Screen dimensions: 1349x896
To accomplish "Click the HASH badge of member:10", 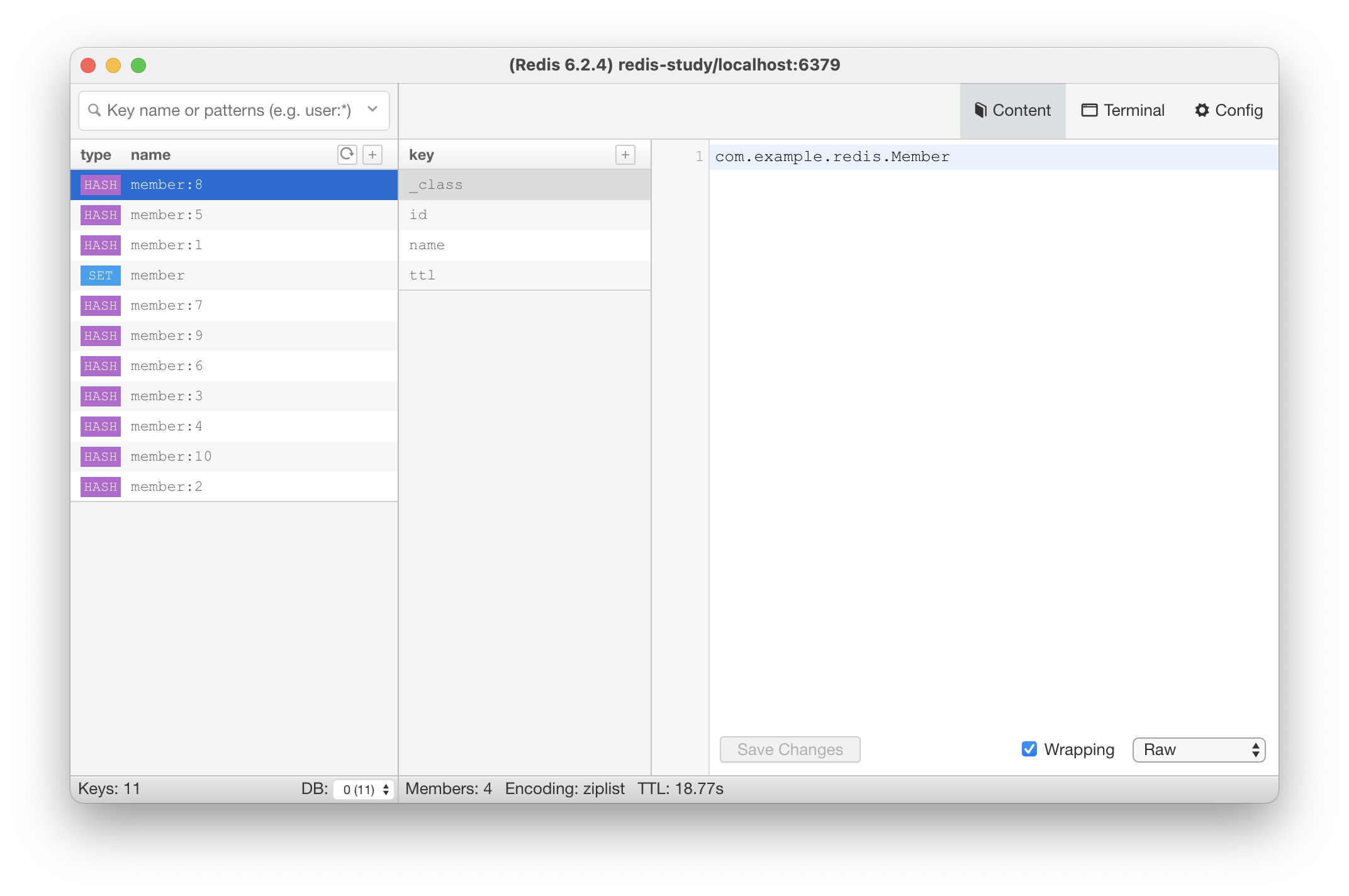I will pos(101,457).
